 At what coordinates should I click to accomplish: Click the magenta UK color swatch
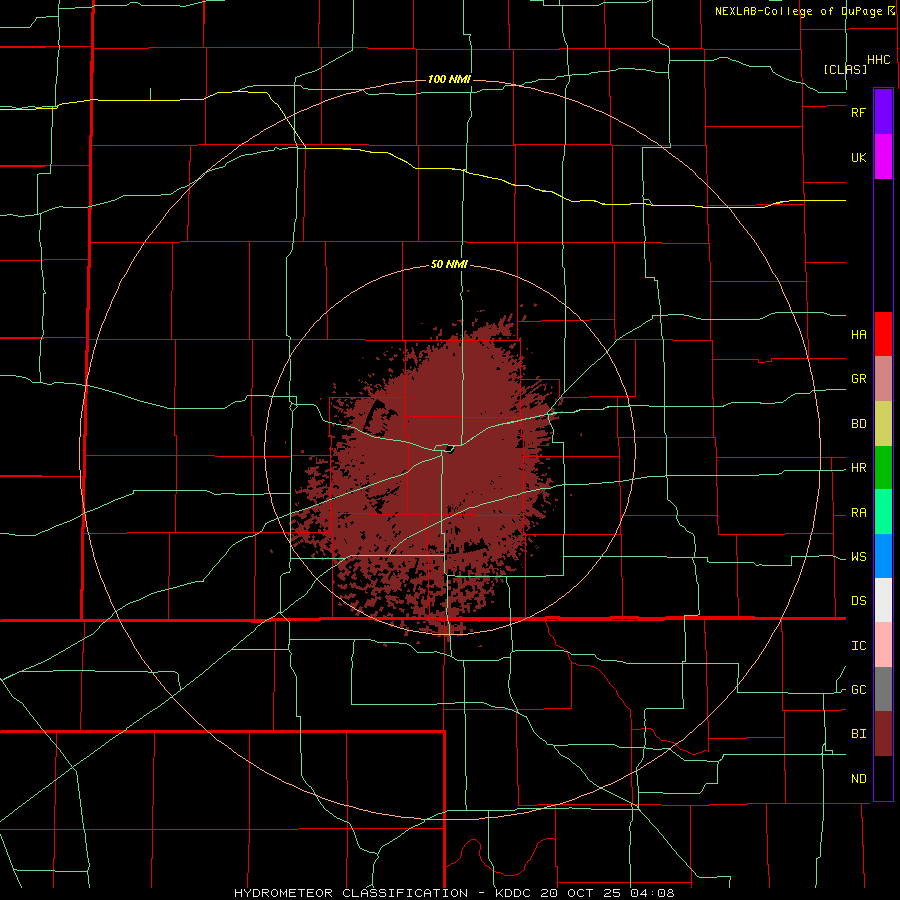[883, 157]
